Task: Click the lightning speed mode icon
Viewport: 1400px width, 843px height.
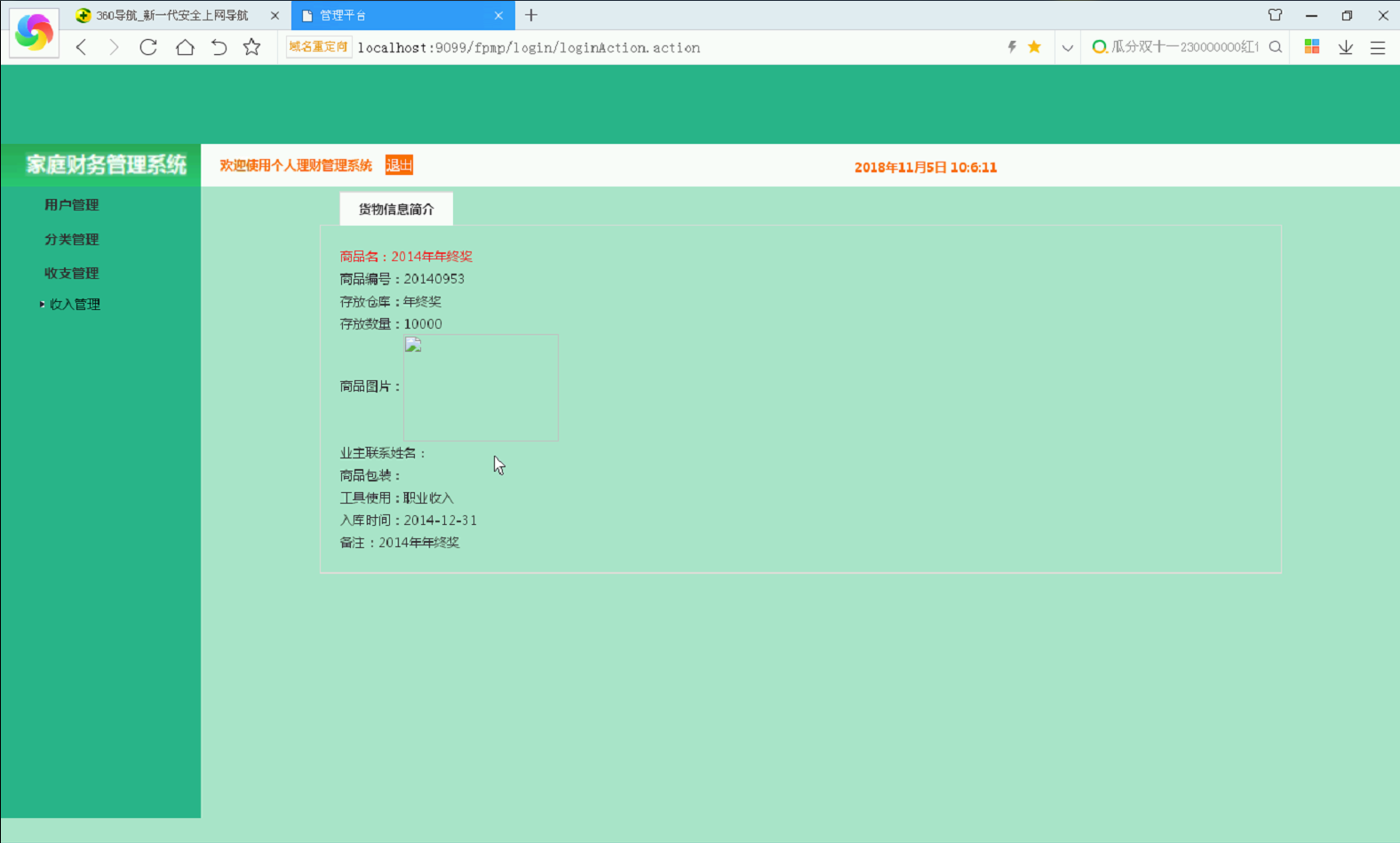Action: tap(1012, 47)
